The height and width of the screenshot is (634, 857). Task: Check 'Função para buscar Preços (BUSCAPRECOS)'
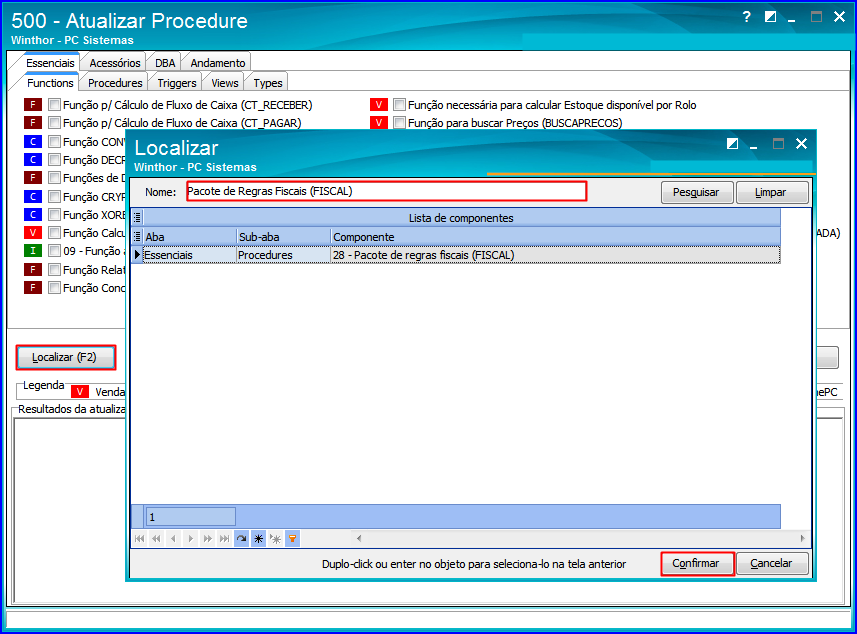(x=400, y=122)
